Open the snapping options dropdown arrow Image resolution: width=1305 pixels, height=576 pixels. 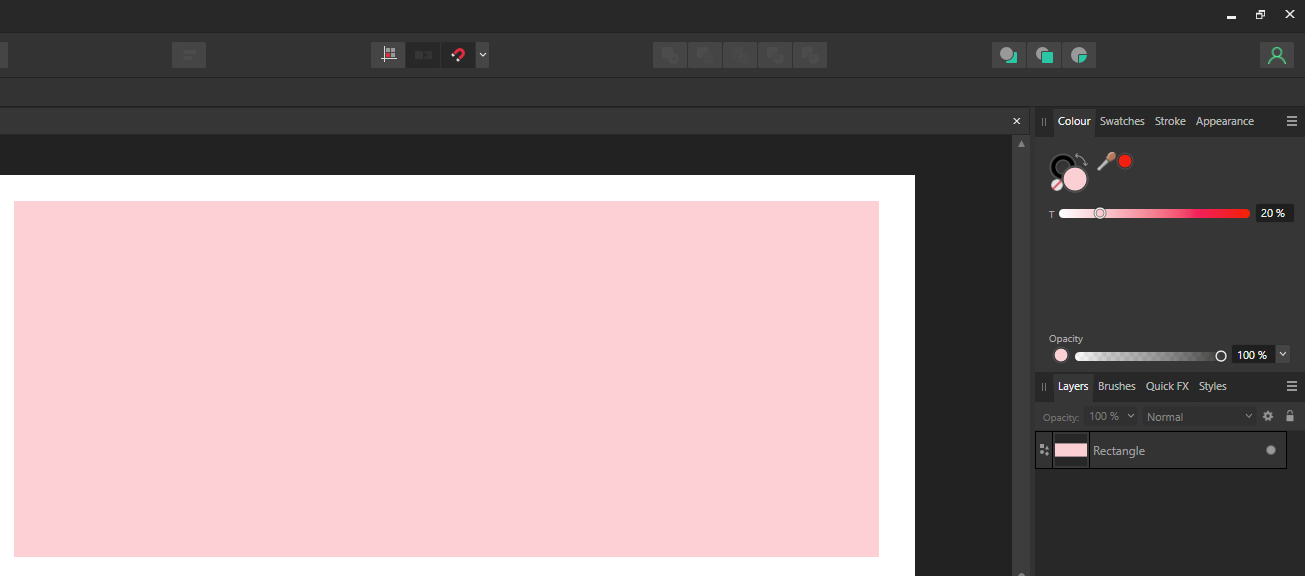(x=482, y=55)
